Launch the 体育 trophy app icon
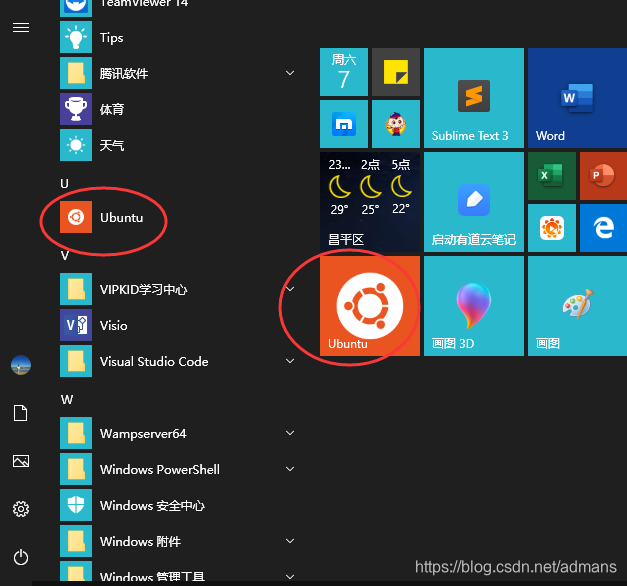 (x=76, y=109)
